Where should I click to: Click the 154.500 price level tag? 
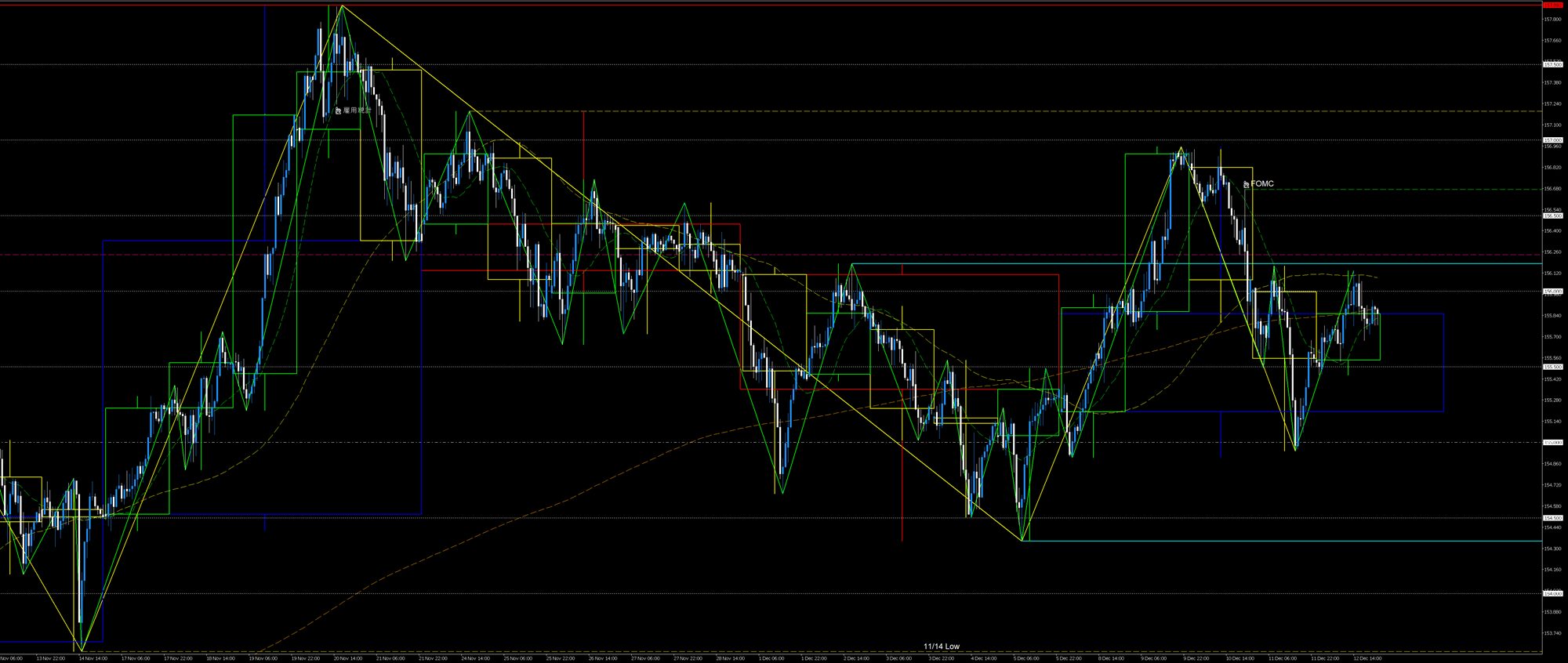[1552, 518]
